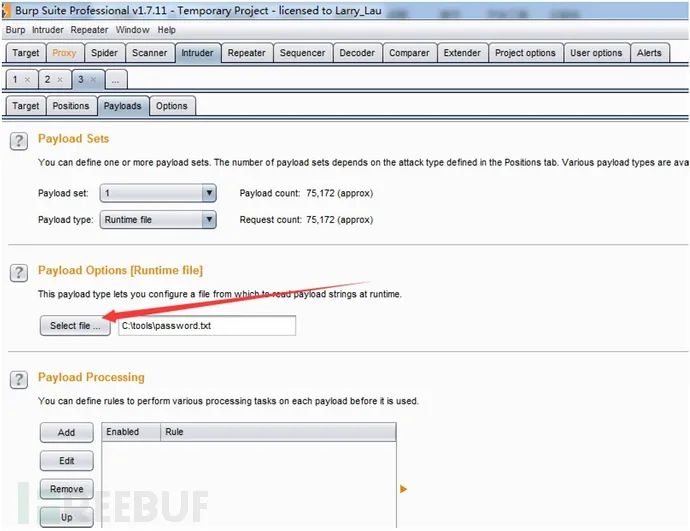
Task: Select Intruder attack tab 1
Action: (x=16, y=80)
